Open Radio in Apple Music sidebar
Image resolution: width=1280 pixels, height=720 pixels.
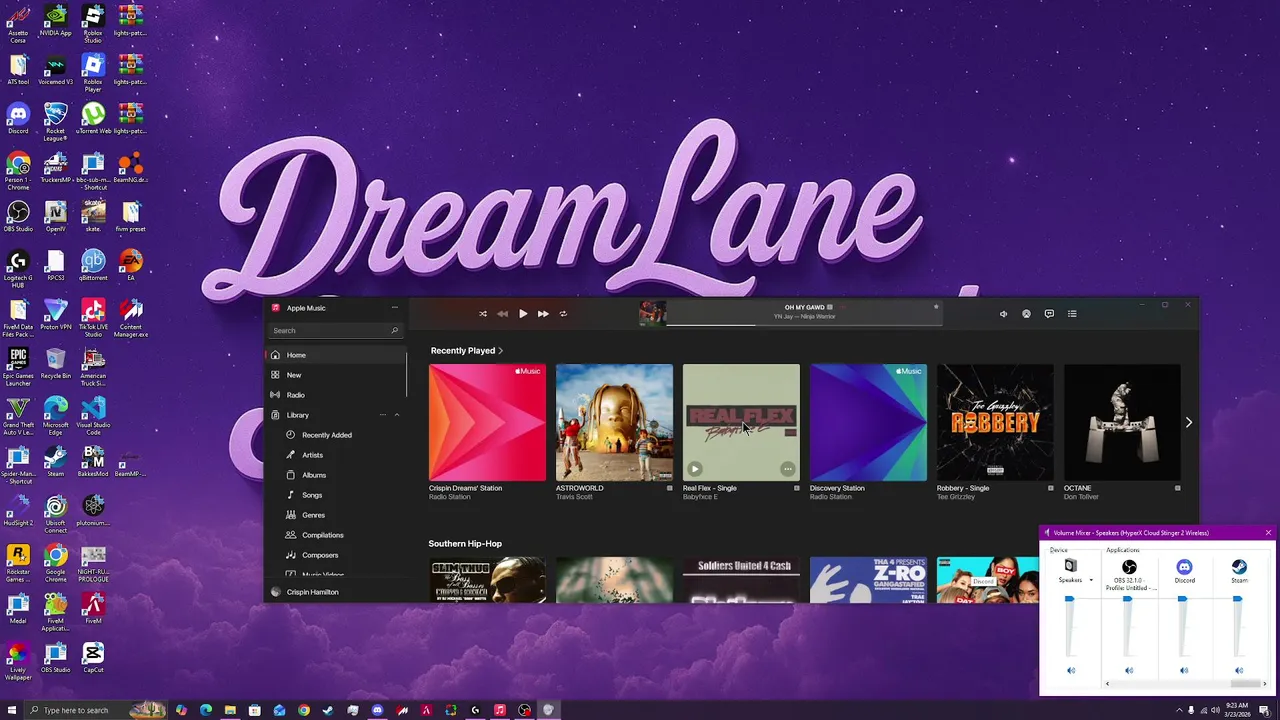pyautogui.click(x=336, y=395)
